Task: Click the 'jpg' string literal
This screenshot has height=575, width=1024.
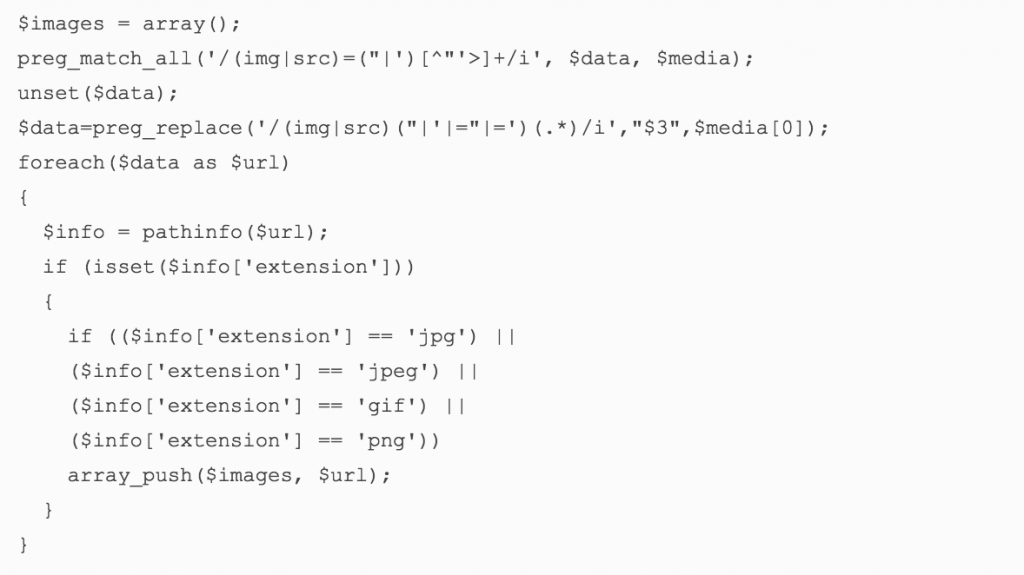Action: coord(437,337)
